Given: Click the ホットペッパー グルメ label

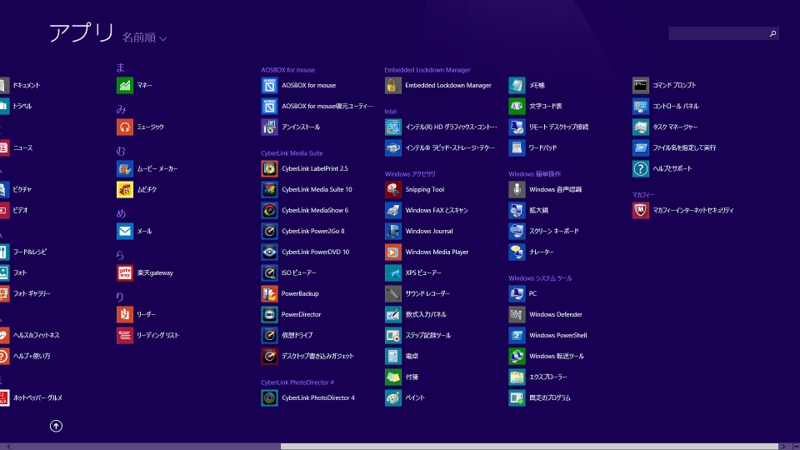Looking at the screenshot, I should click(38, 397).
